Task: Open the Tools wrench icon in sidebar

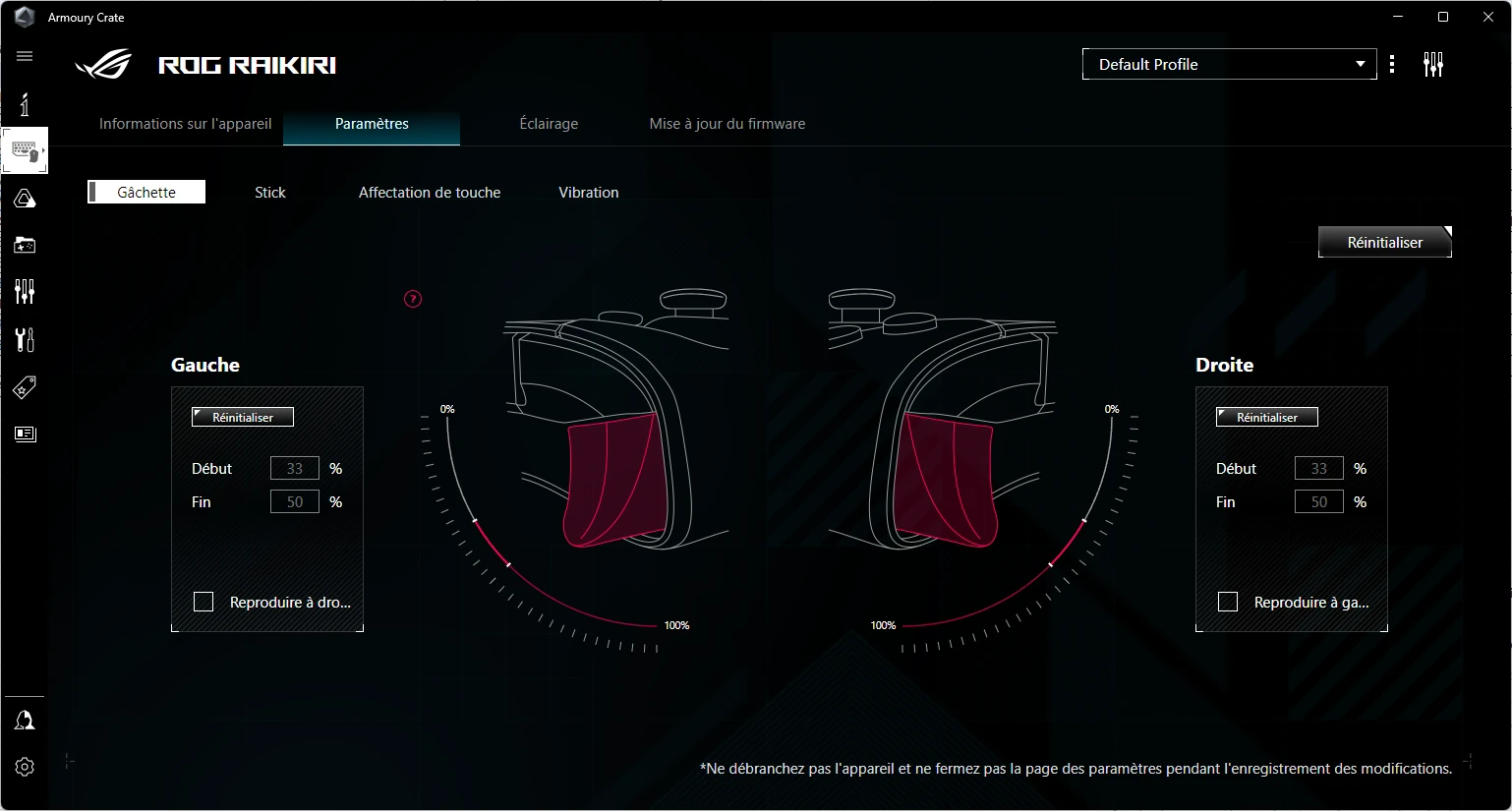Action: point(25,339)
